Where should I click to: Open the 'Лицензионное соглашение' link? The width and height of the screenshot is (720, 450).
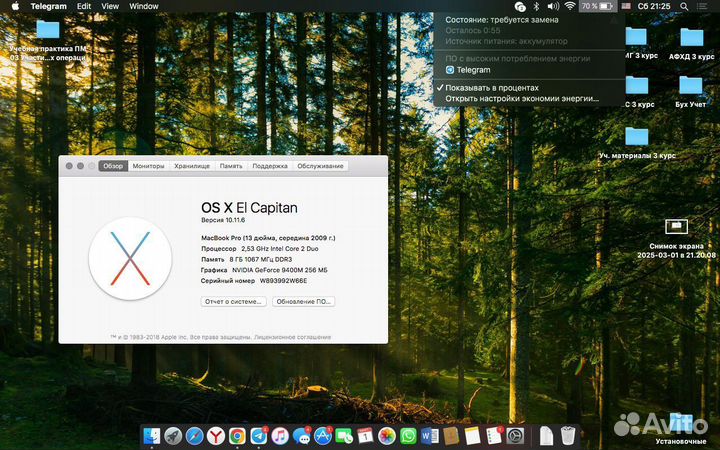click(292, 337)
